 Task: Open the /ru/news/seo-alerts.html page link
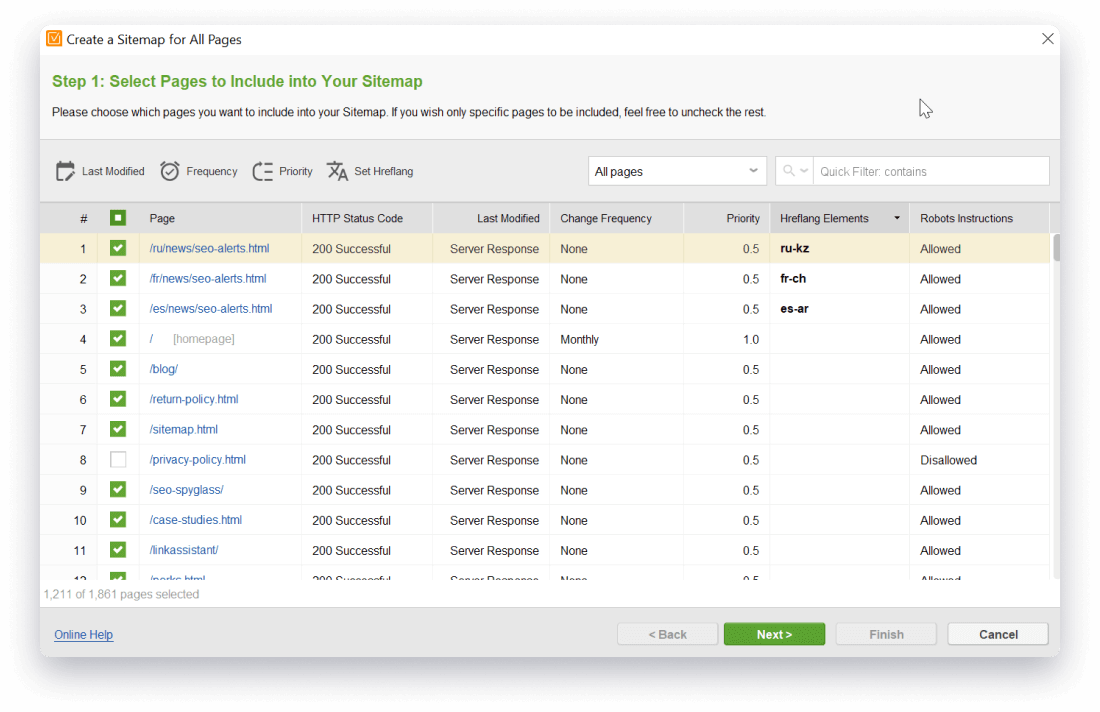click(x=209, y=248)
